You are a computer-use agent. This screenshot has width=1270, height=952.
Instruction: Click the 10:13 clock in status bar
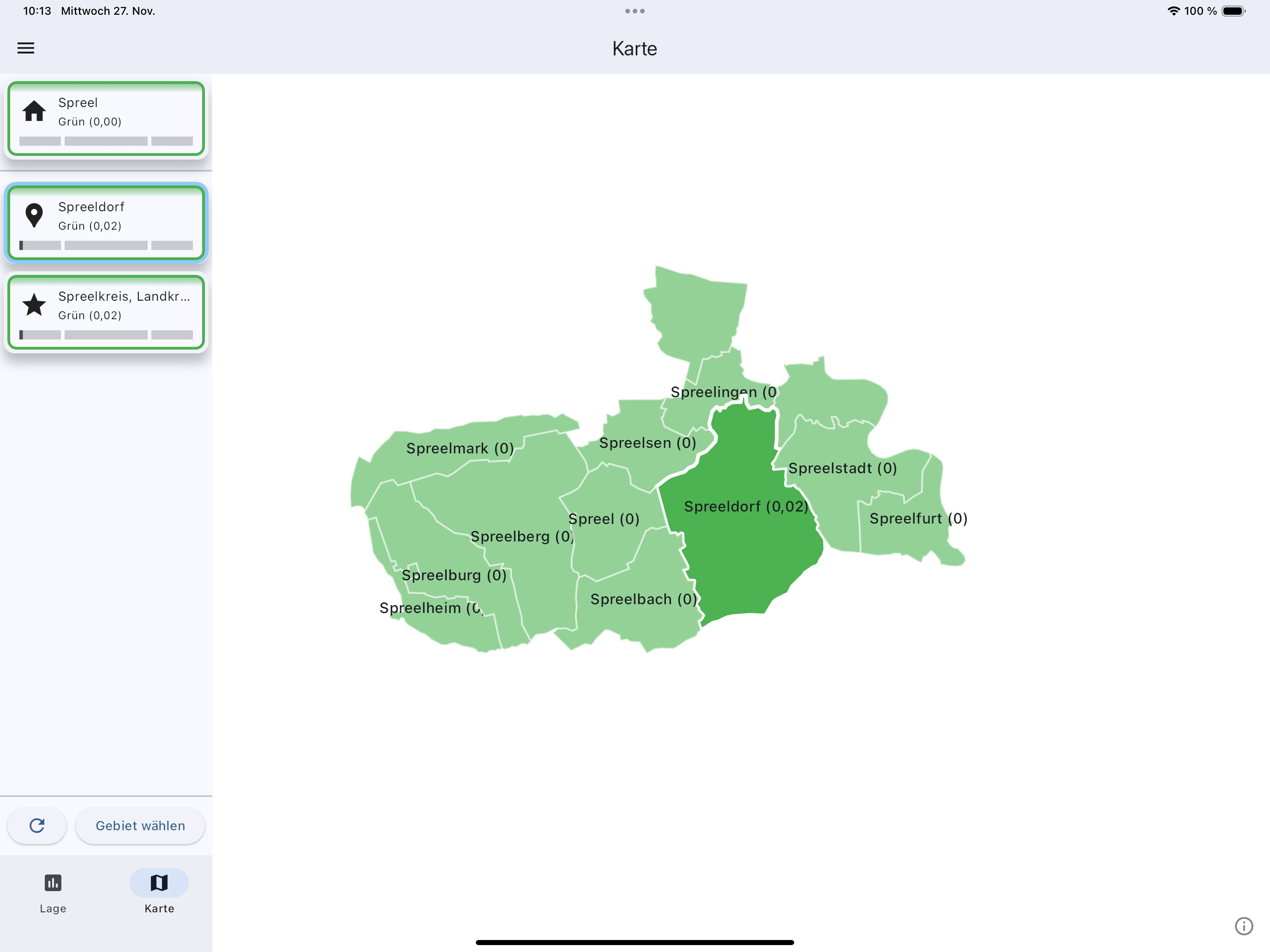(37, 11)
